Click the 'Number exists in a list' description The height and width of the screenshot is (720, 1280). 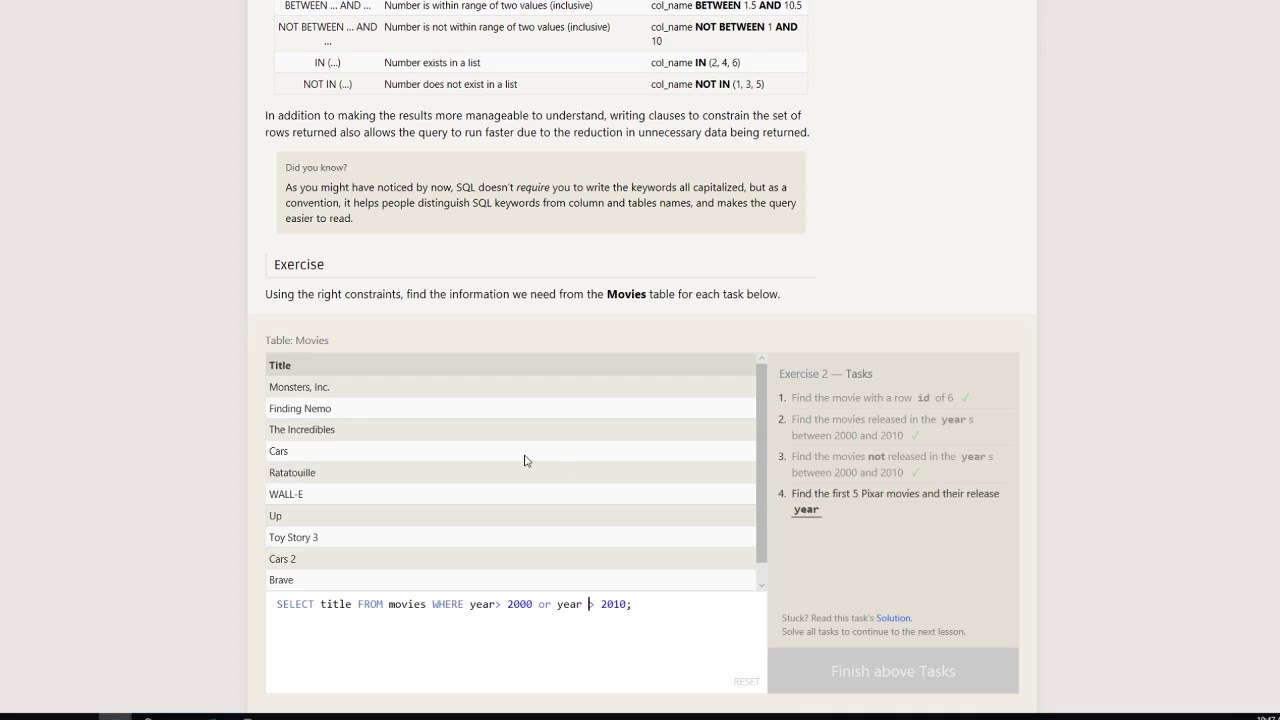432,63
